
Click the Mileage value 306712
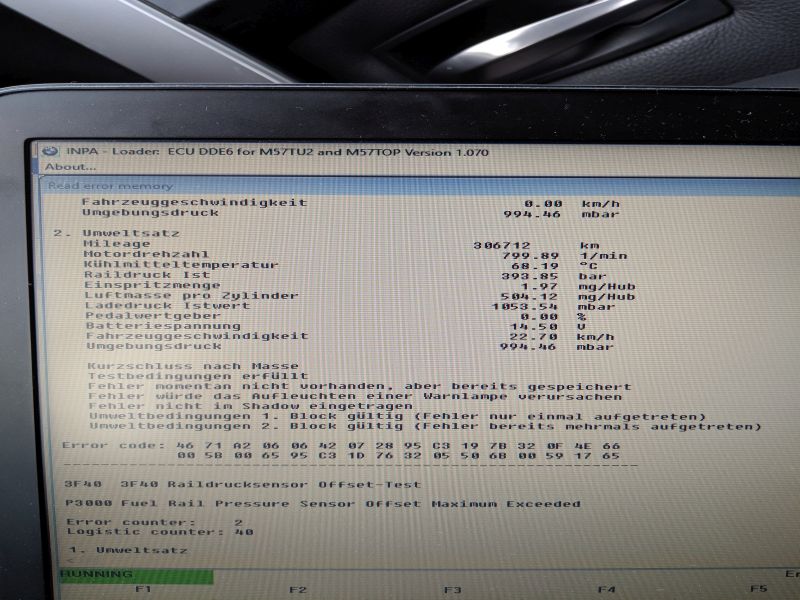[498, 244]
